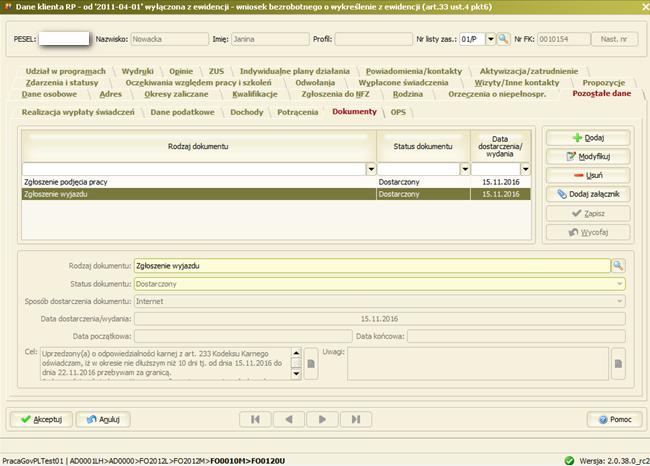
Task: Open the Rodzaj dokumentu lookup magnifier icon
Action: point(618,265)
